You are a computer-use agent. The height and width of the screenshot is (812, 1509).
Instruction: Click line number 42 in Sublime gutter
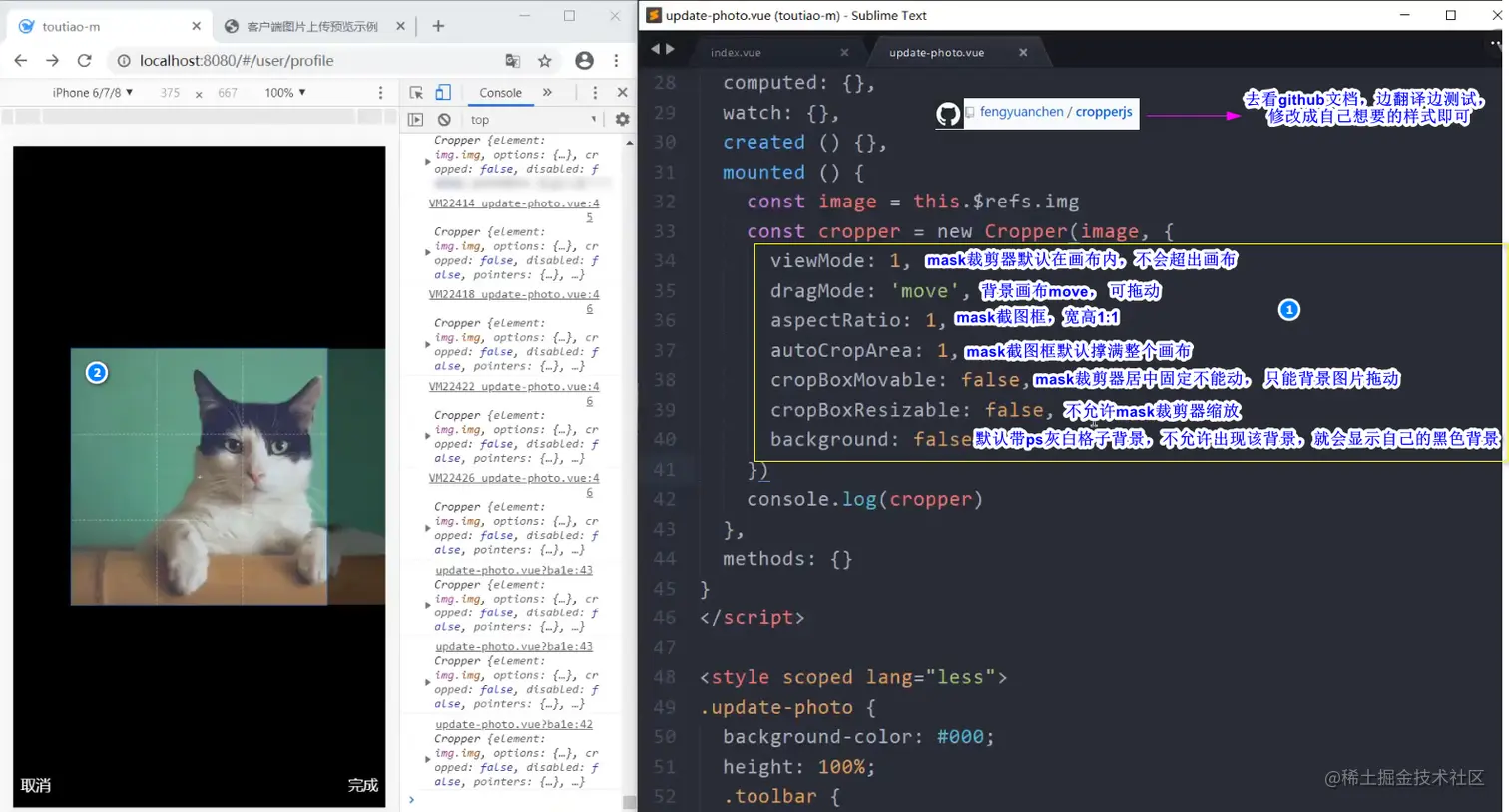665,499
